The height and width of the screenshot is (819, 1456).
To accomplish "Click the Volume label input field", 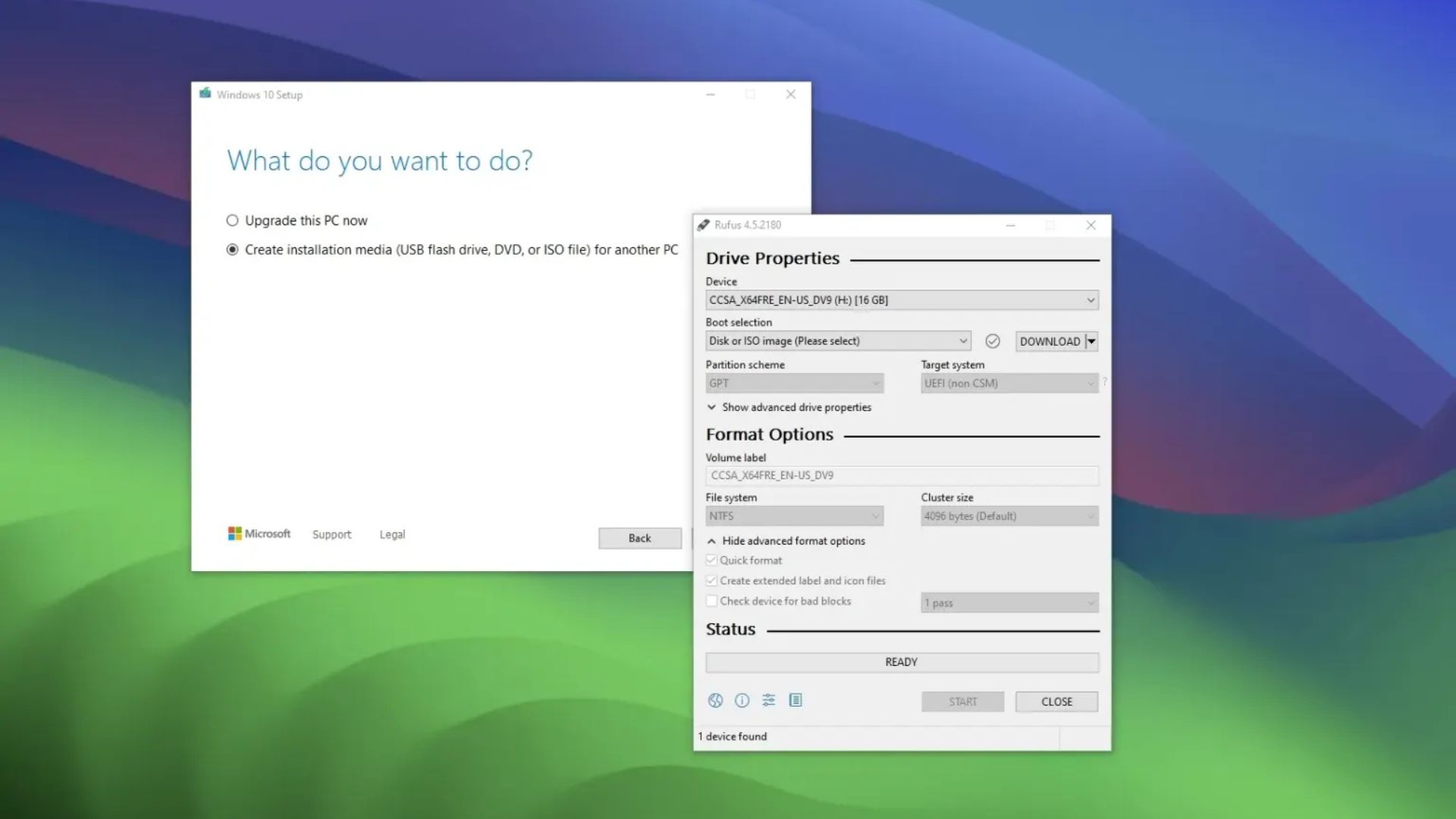I will coord(902,475).
